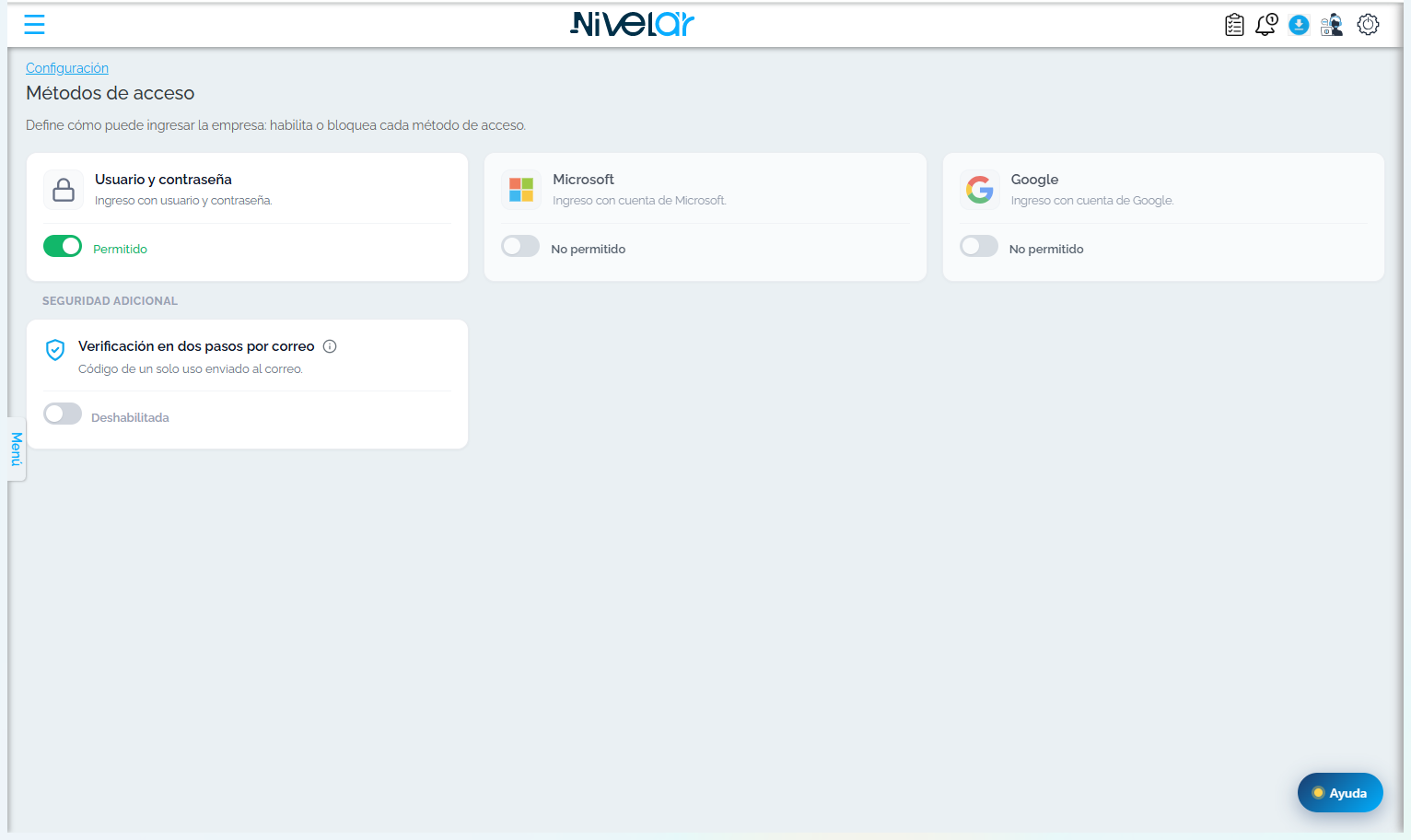Open the clipboard checklist icon
Image resolution: width=1411 pixels, height=840 pixels.
coord(1234,25)
